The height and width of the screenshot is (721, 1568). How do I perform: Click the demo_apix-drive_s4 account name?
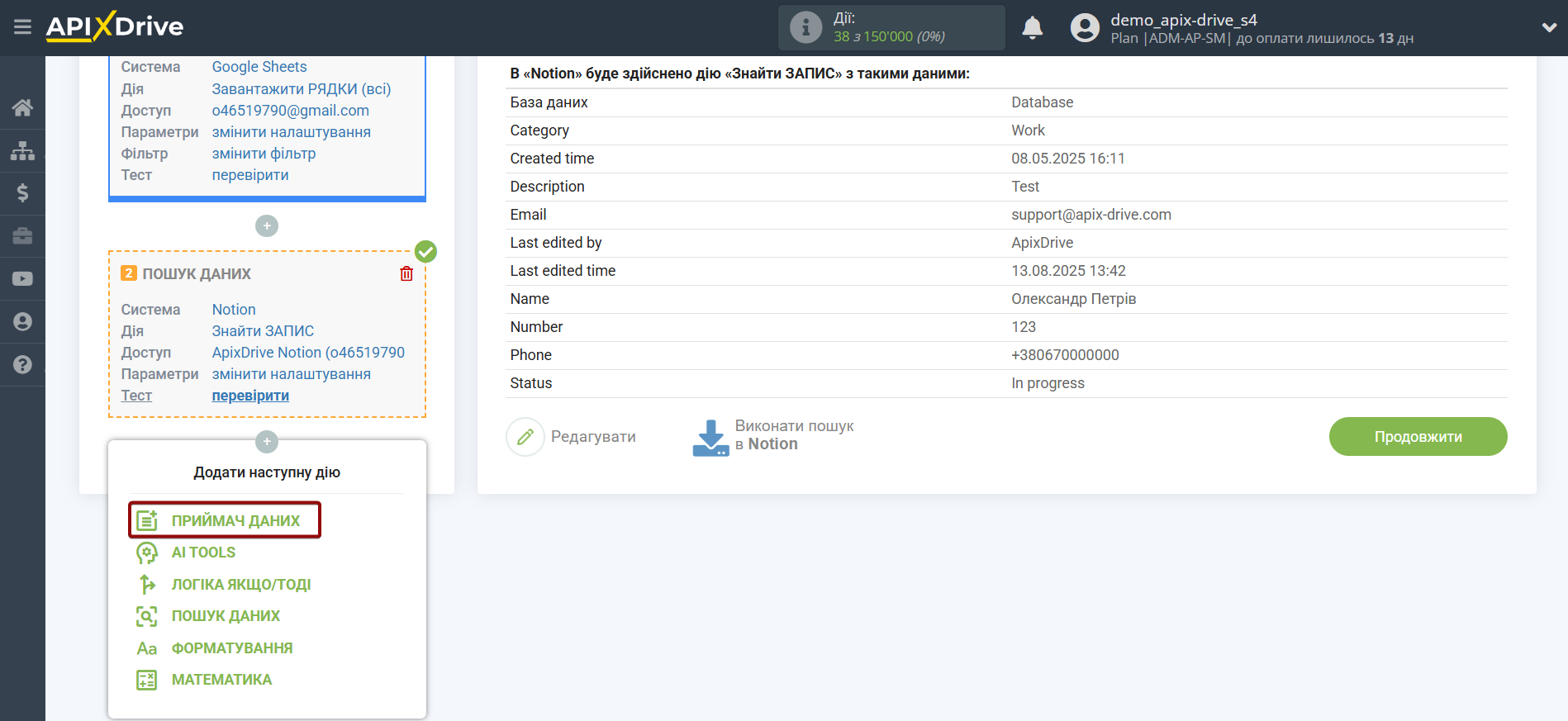click(x=1184, y=20)
